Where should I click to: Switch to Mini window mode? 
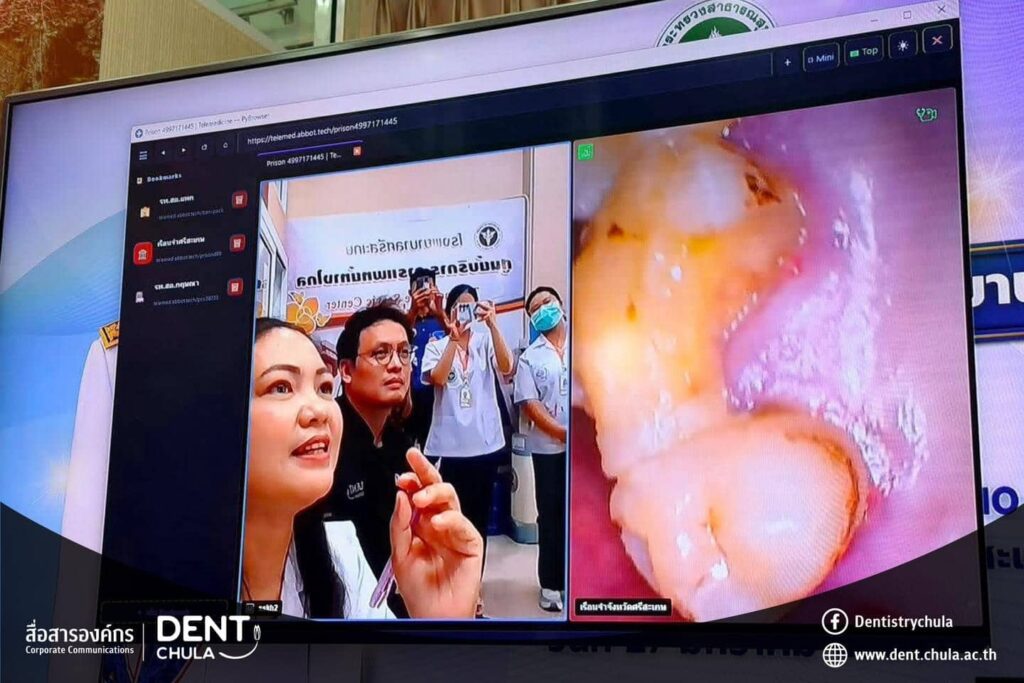pyautogui.click(x=821, y=58)
